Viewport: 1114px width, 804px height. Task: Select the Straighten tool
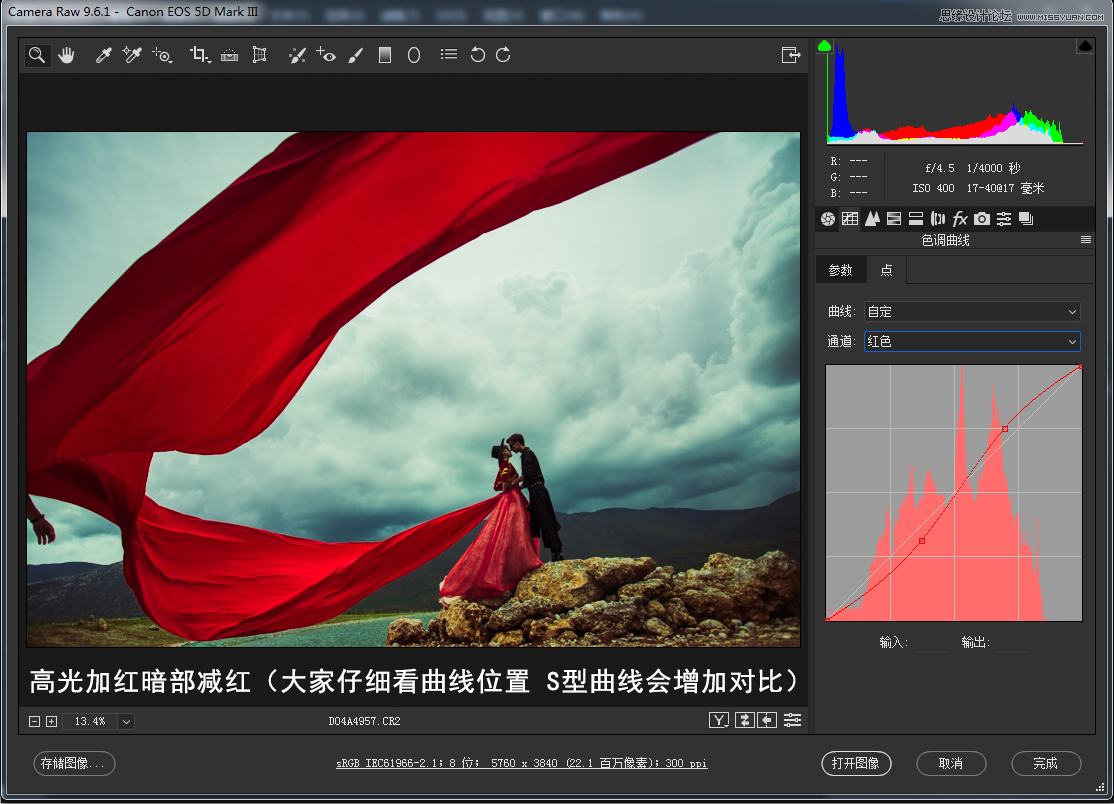[x=229, y=55]
